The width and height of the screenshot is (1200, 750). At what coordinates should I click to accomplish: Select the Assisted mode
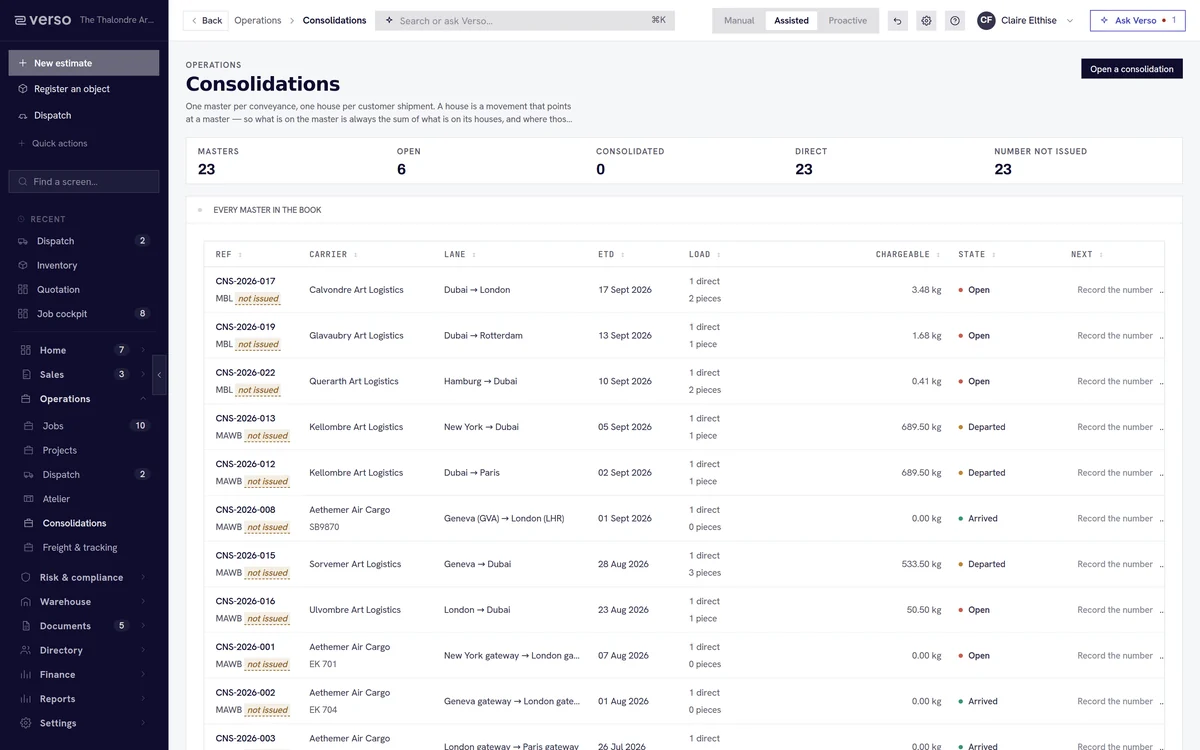pos(791,20)
